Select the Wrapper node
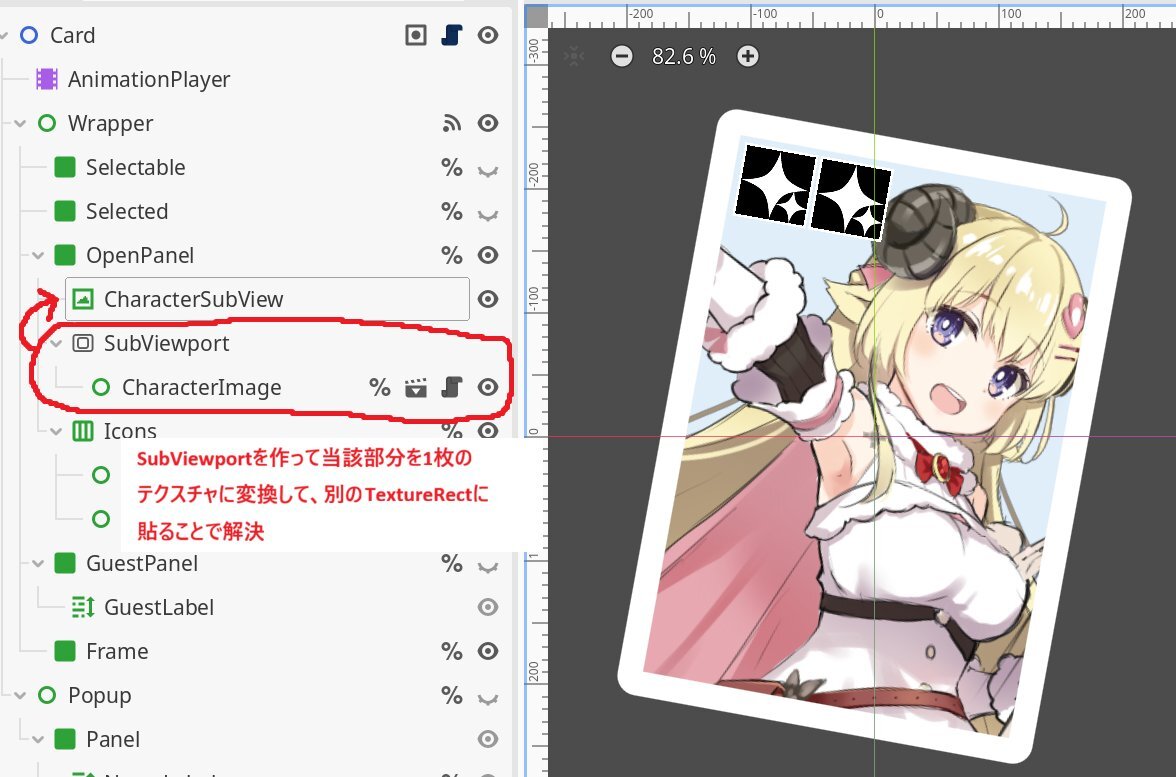This screenshot has width=1176, height=777. point(111,124)
